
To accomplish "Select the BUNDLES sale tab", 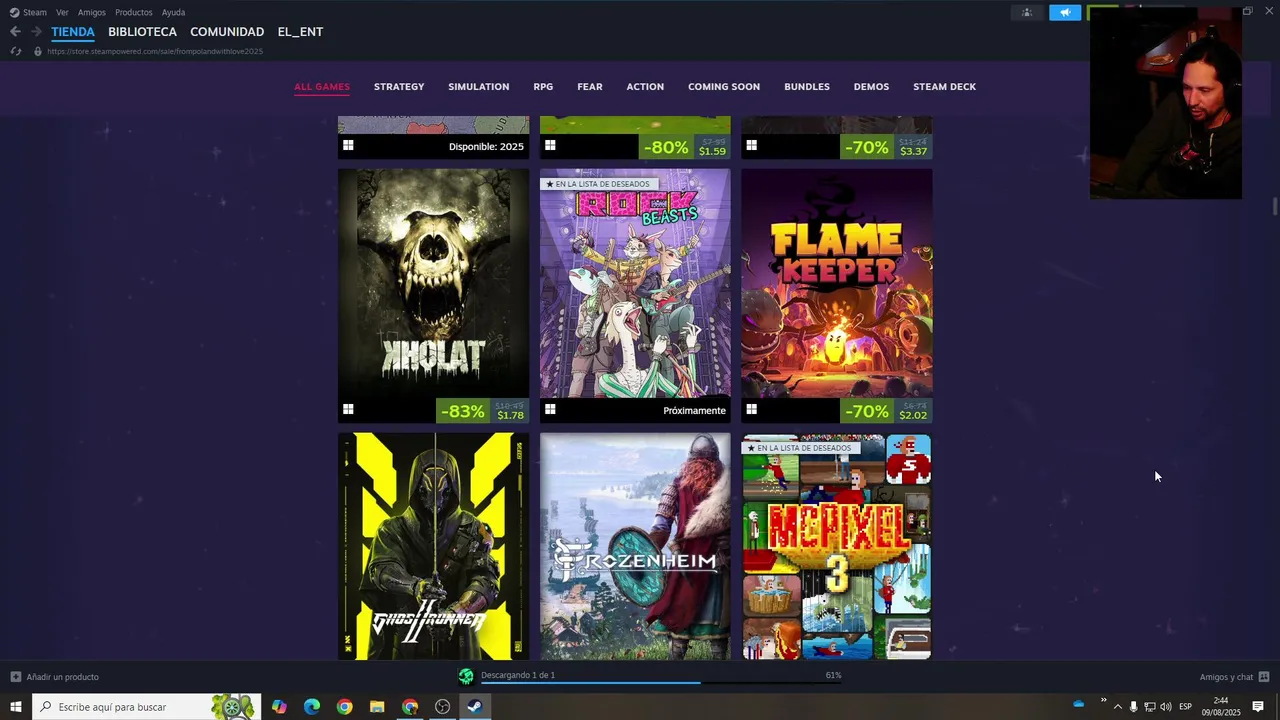I will tap(807, 87).
